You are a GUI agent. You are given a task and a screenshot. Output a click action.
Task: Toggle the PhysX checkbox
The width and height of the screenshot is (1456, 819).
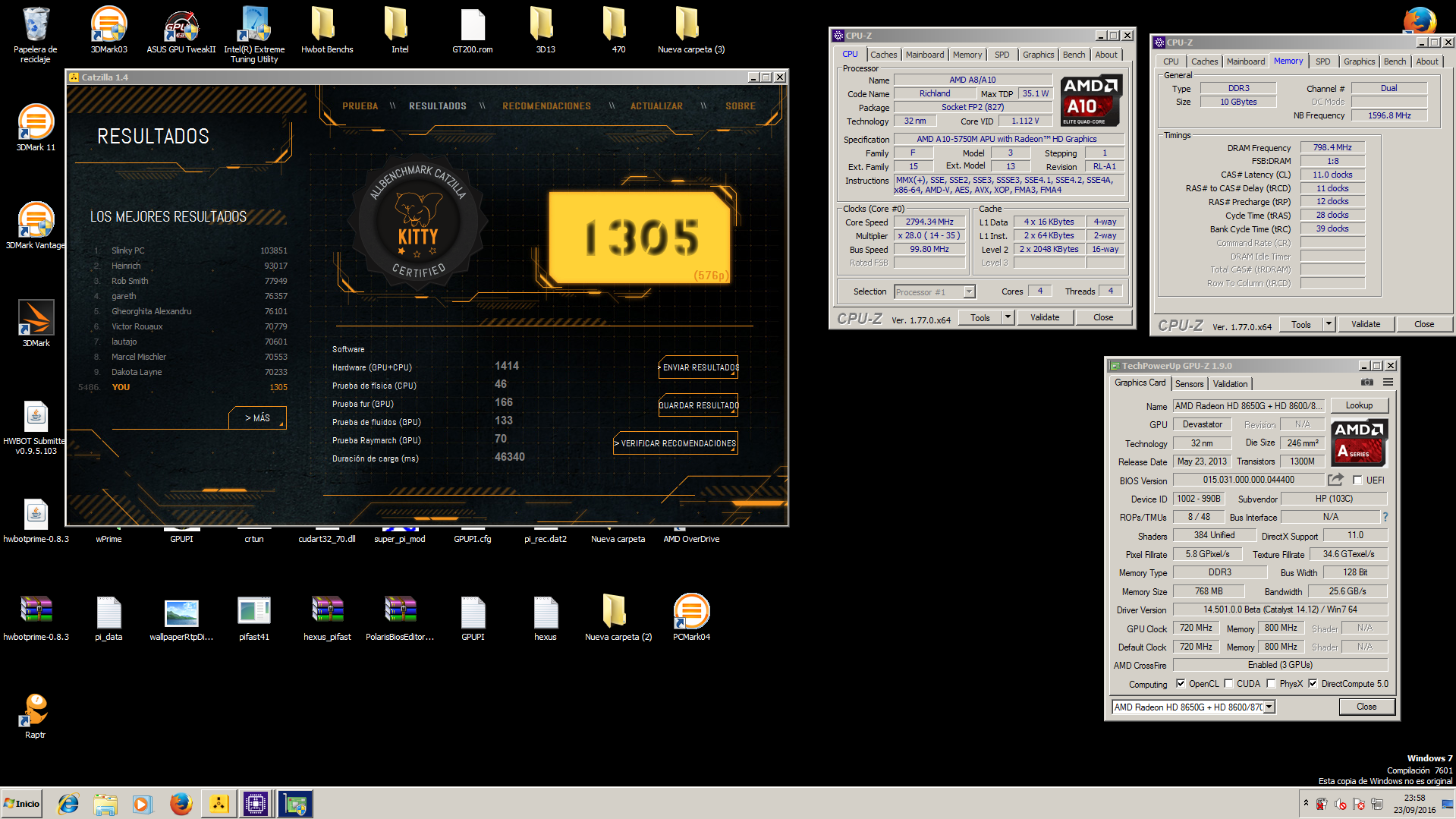pos(1271,683)
